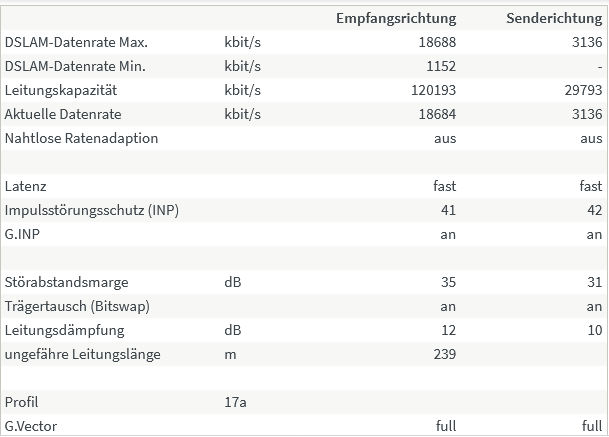Image resolution: width=609 pixels, height=437 pixels.
Task: Select the Störabstandsmarge label
Action: pyautogui.click(x=66, y=282)
